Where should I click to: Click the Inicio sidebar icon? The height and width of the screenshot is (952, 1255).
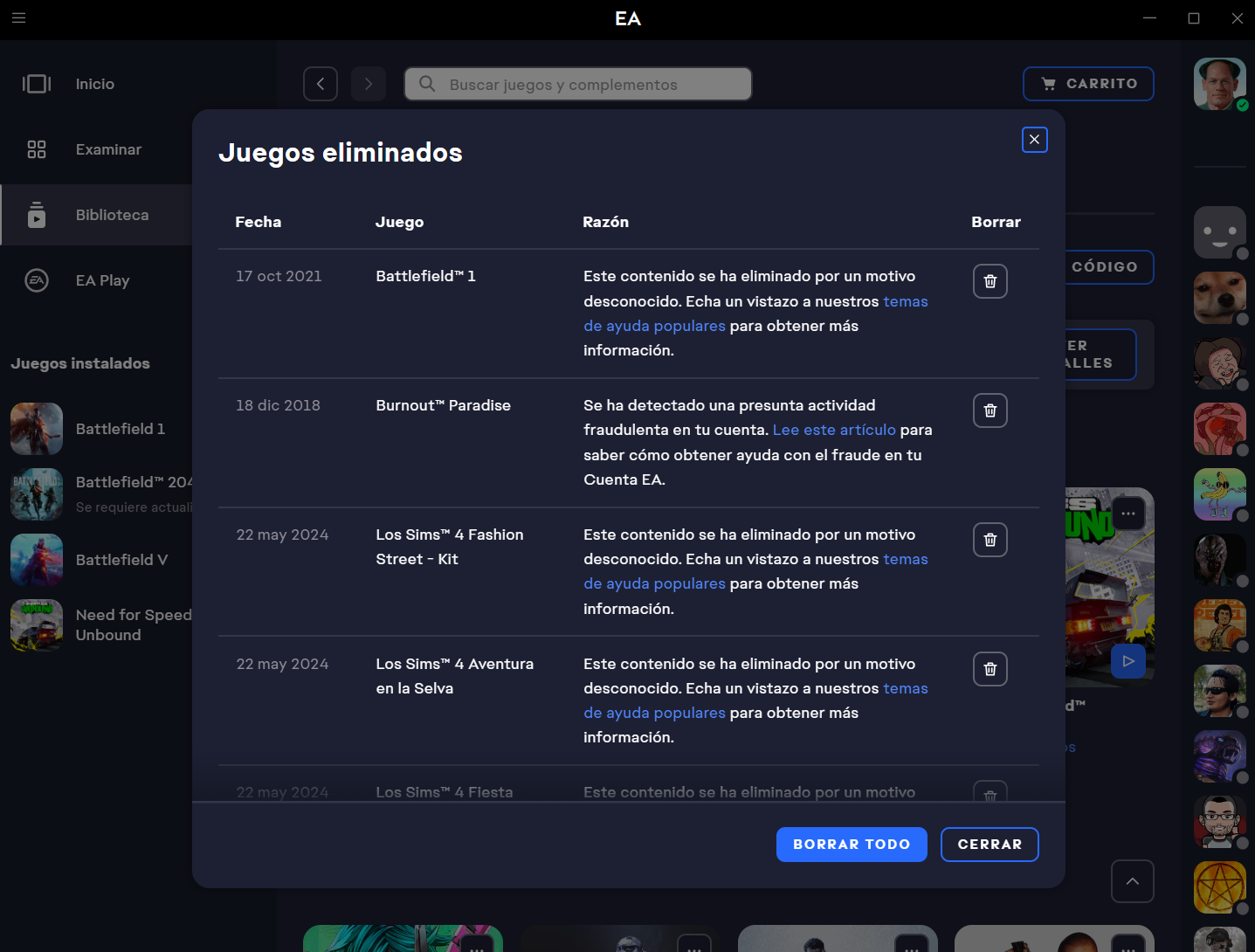pyautogui.click(x=37, y=84)
